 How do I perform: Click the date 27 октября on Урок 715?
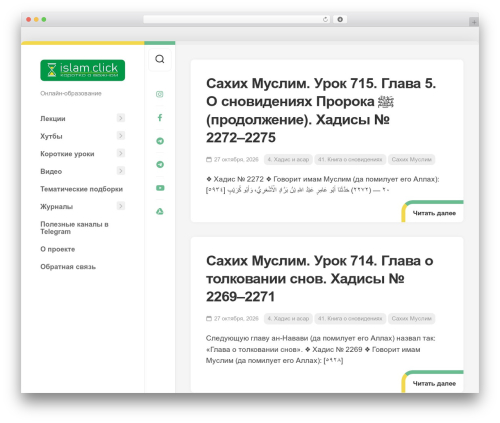coord(236,159)
